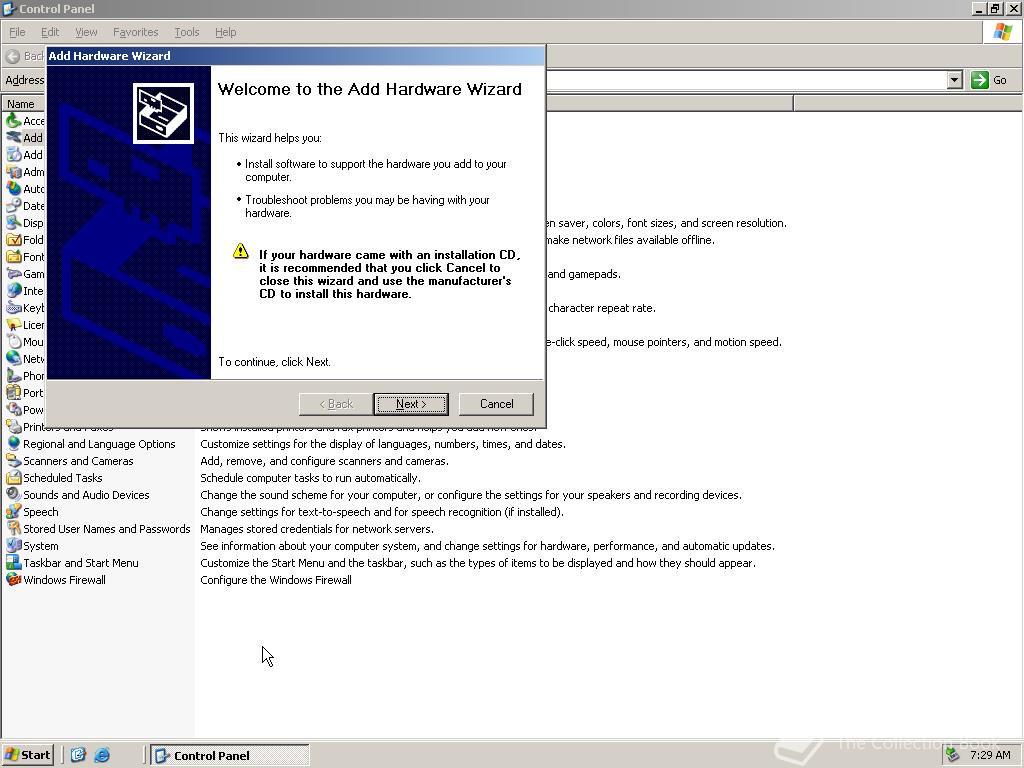This screenshot has height=768, width=1024.
Task: Open the File menu
Action: coord(17,32)
